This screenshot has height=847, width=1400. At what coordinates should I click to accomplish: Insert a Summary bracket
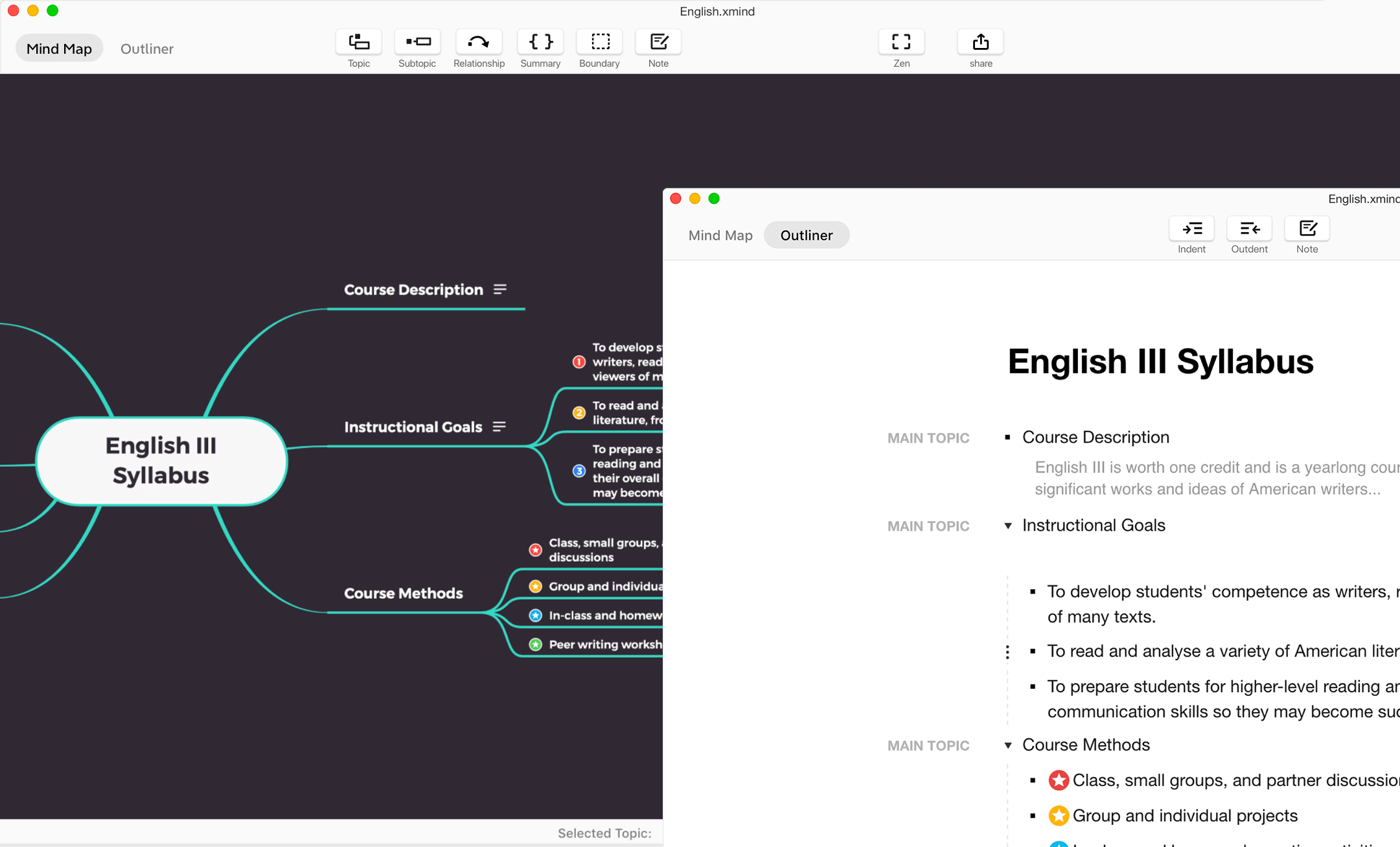pyautogui.click(x=540, y=43)
